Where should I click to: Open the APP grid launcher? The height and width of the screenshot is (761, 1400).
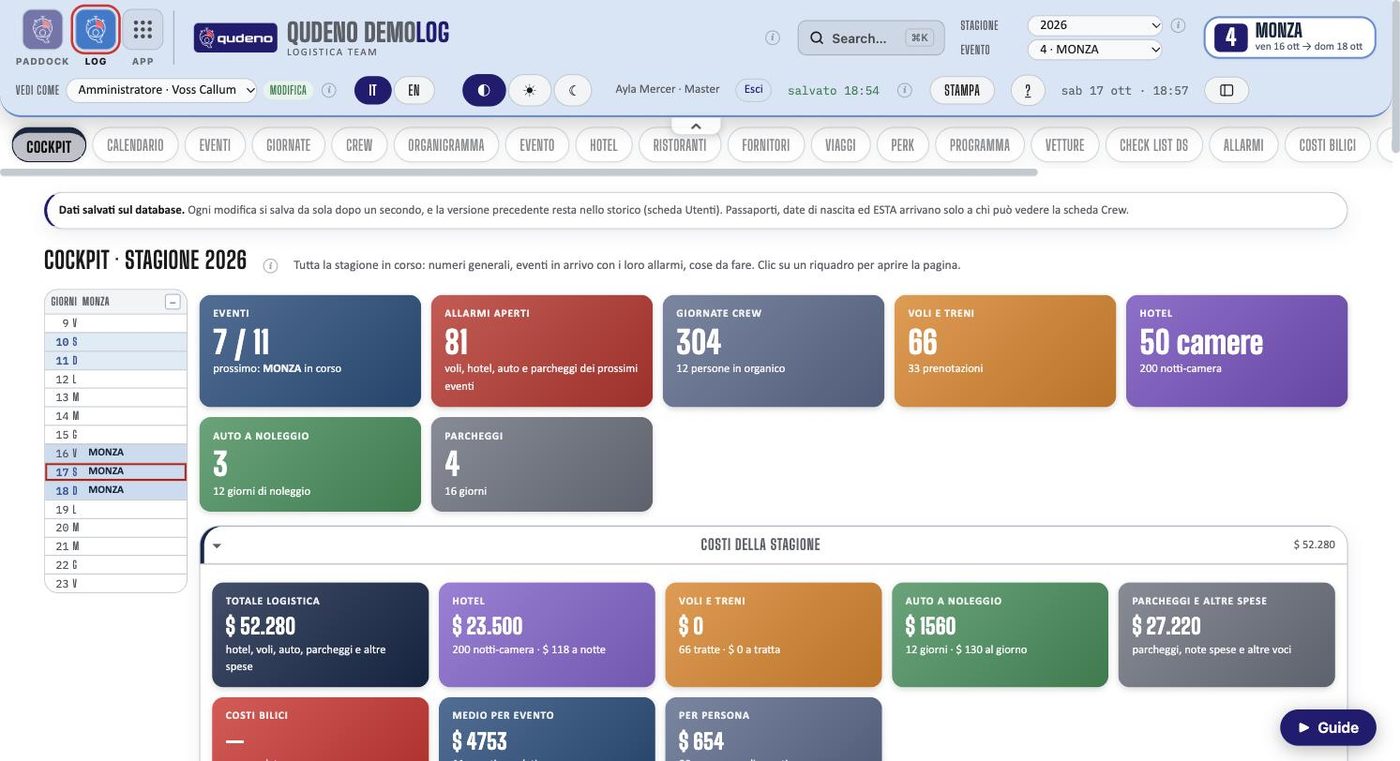click(143, 30)
